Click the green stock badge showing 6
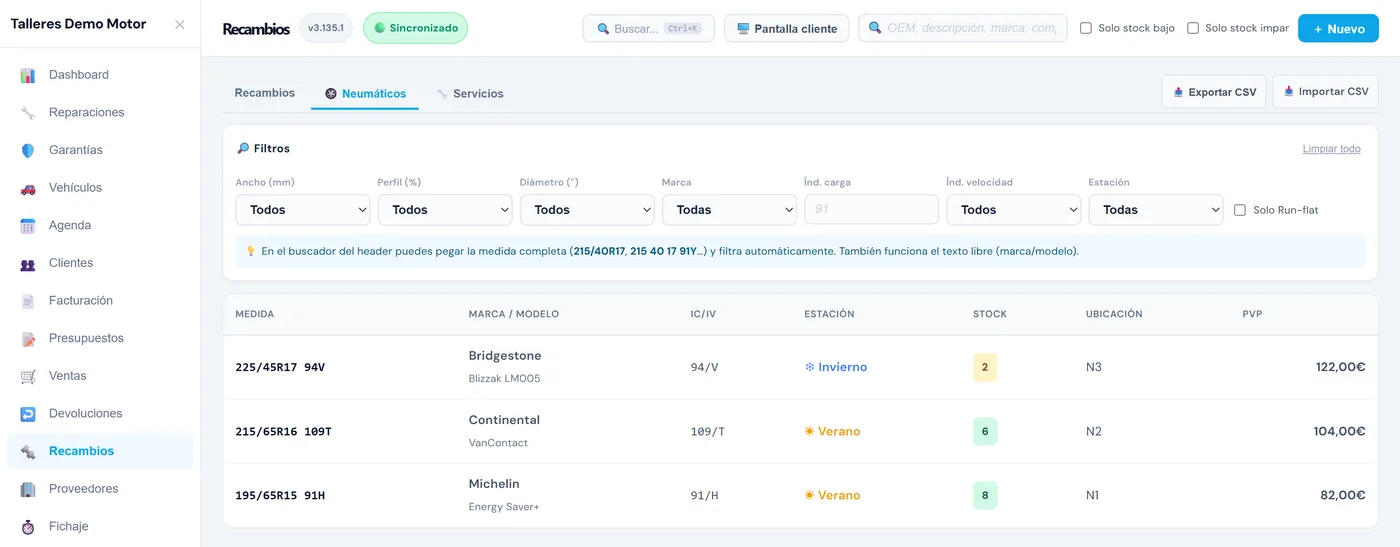This screenshot has width=1400, height=547. pos(985,431)
